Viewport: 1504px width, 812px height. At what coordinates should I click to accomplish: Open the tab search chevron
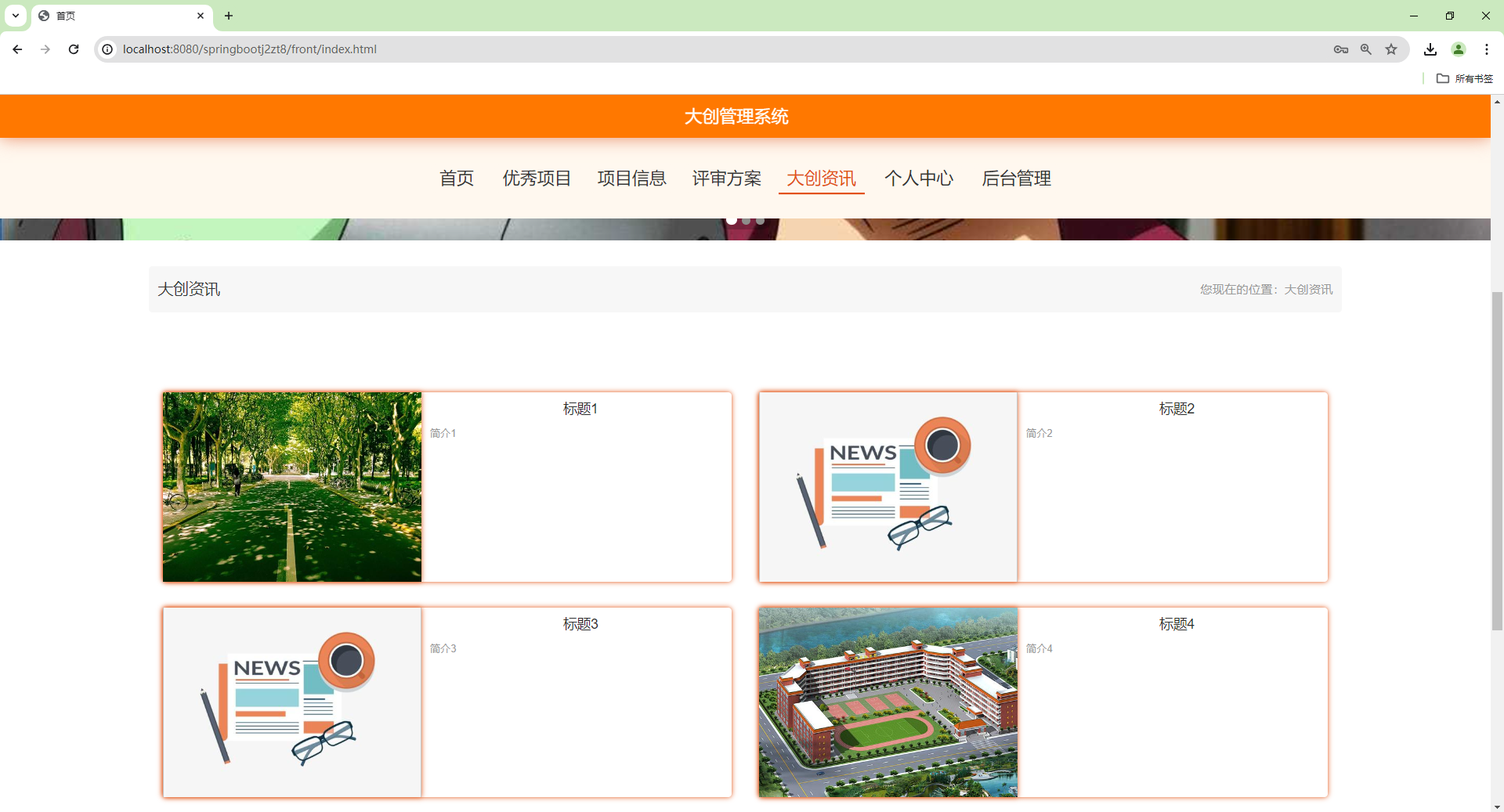tap(15, 16)
